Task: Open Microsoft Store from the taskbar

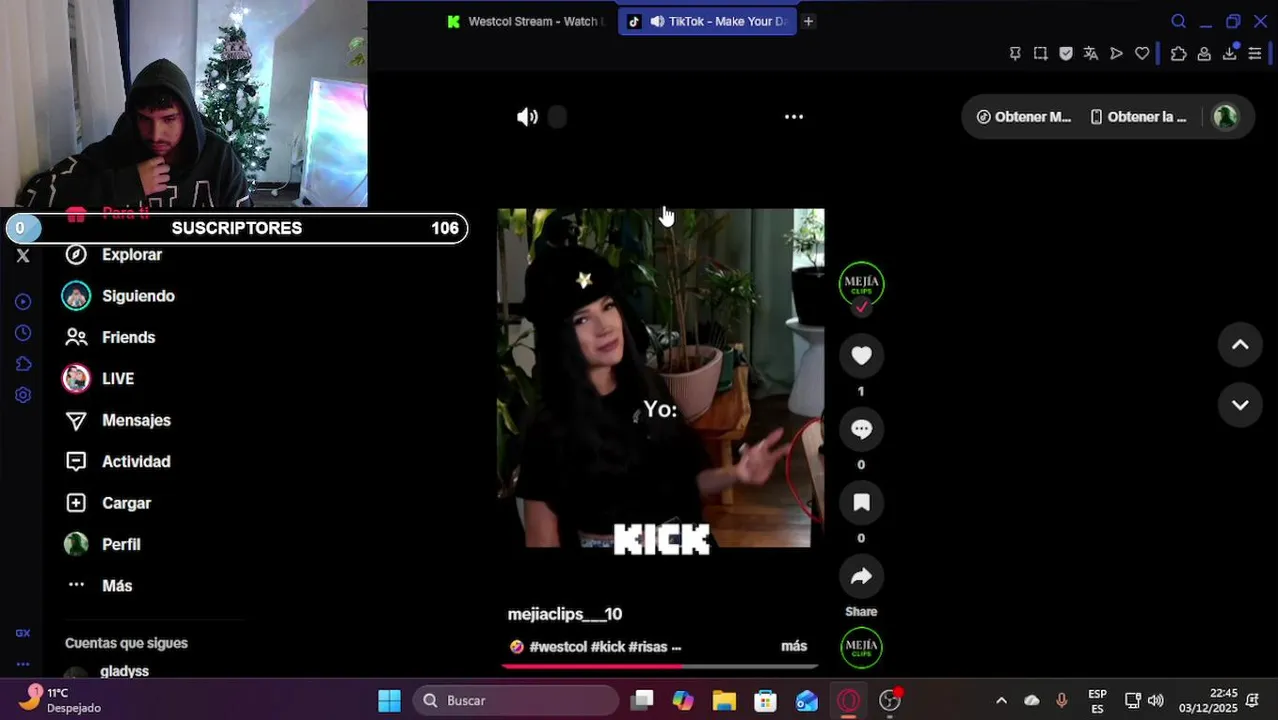Action: point(765,701)
